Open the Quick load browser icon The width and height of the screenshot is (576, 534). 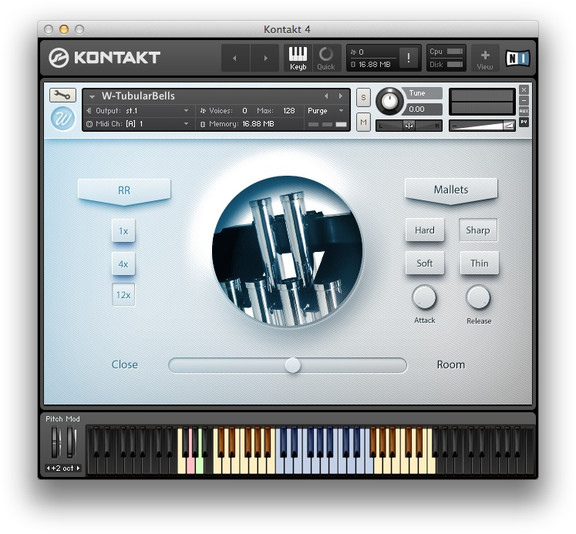tap(326, 58)
